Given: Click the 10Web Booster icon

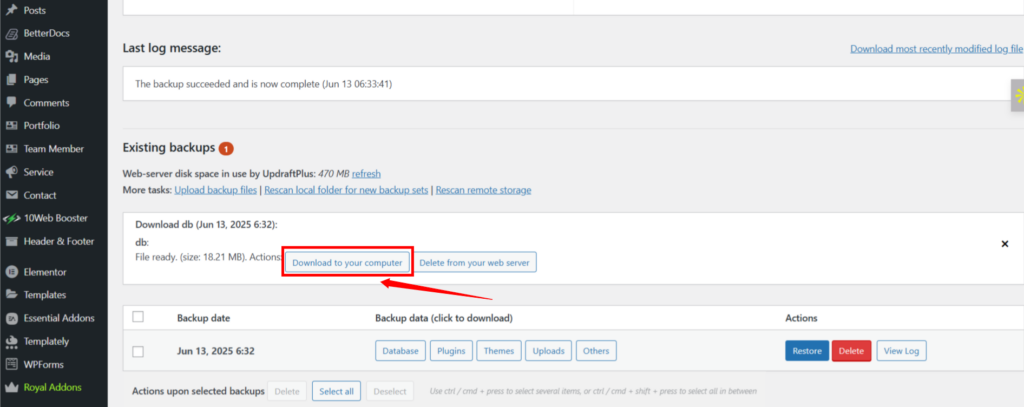Looking at the screenshot, I should click(x=11, y=218).
